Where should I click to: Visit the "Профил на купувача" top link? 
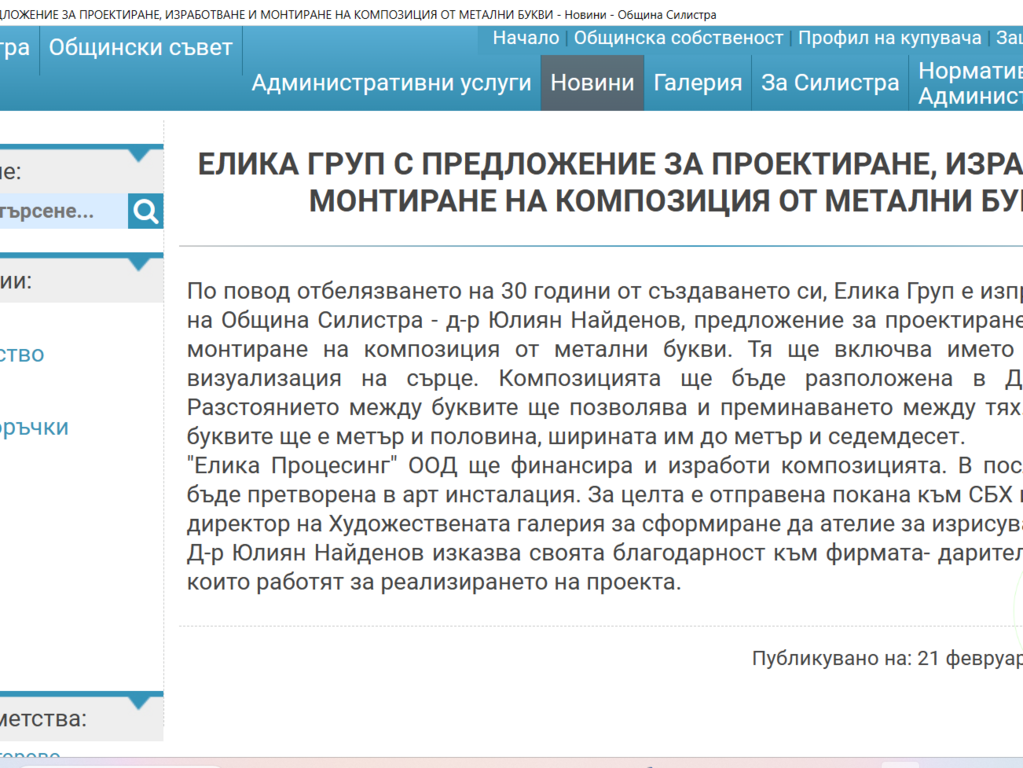click(890, 38)
